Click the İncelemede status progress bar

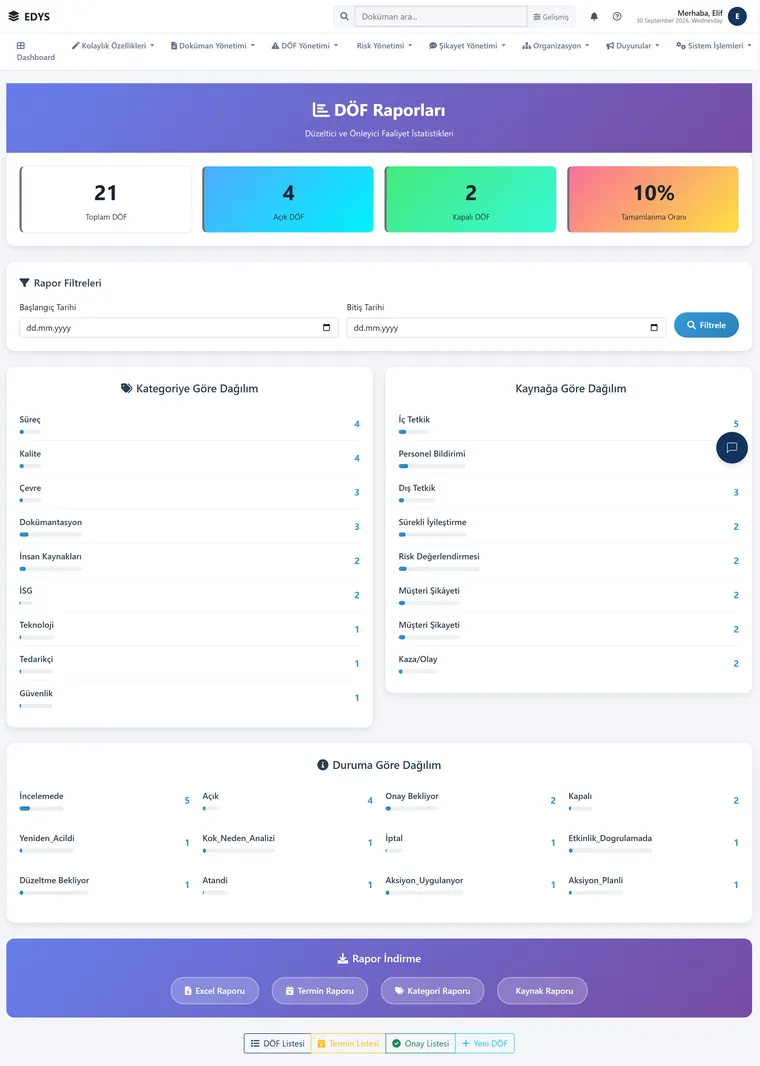41,808
